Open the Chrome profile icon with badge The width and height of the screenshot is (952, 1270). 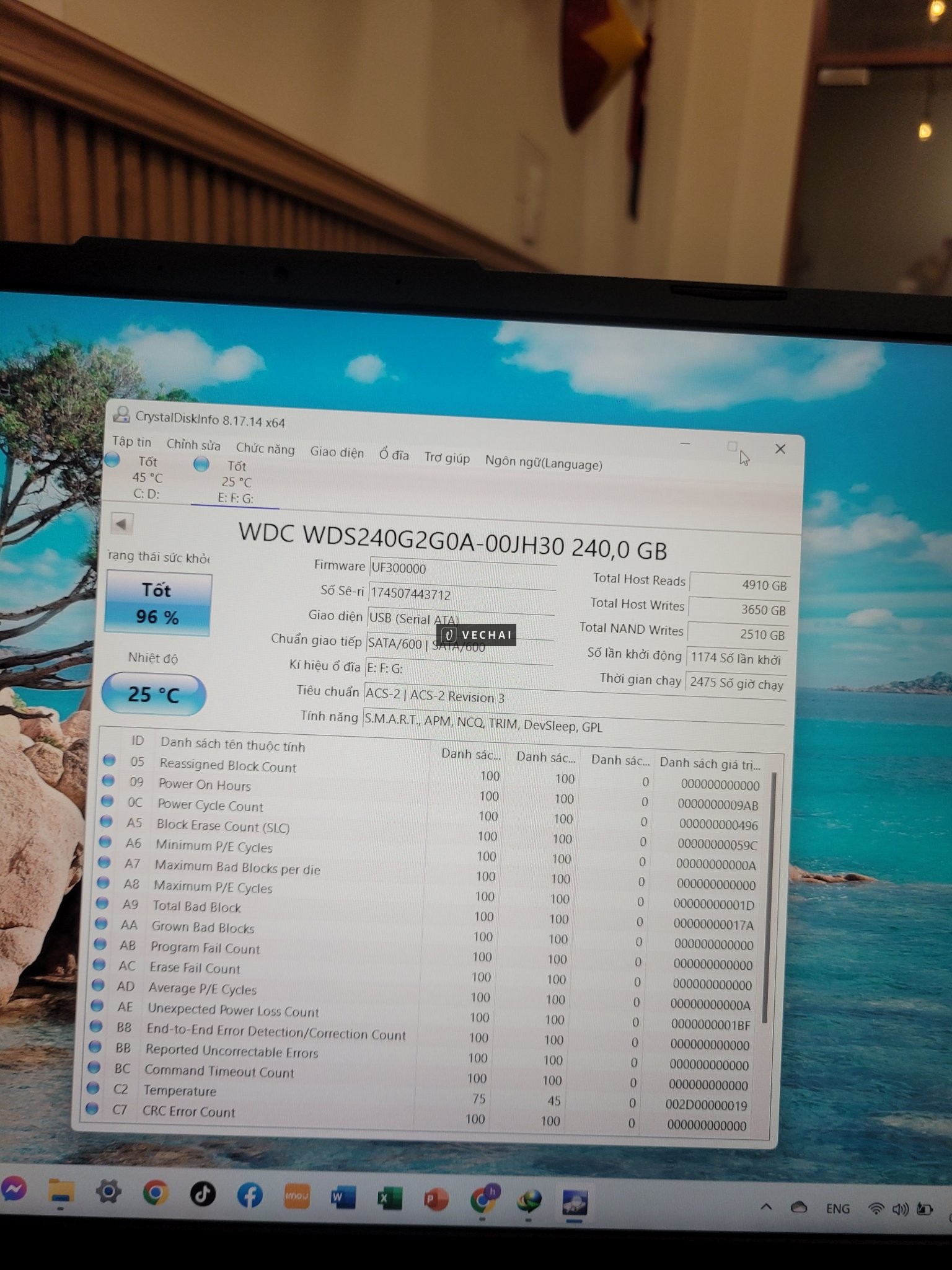(x=484, y=1199)
